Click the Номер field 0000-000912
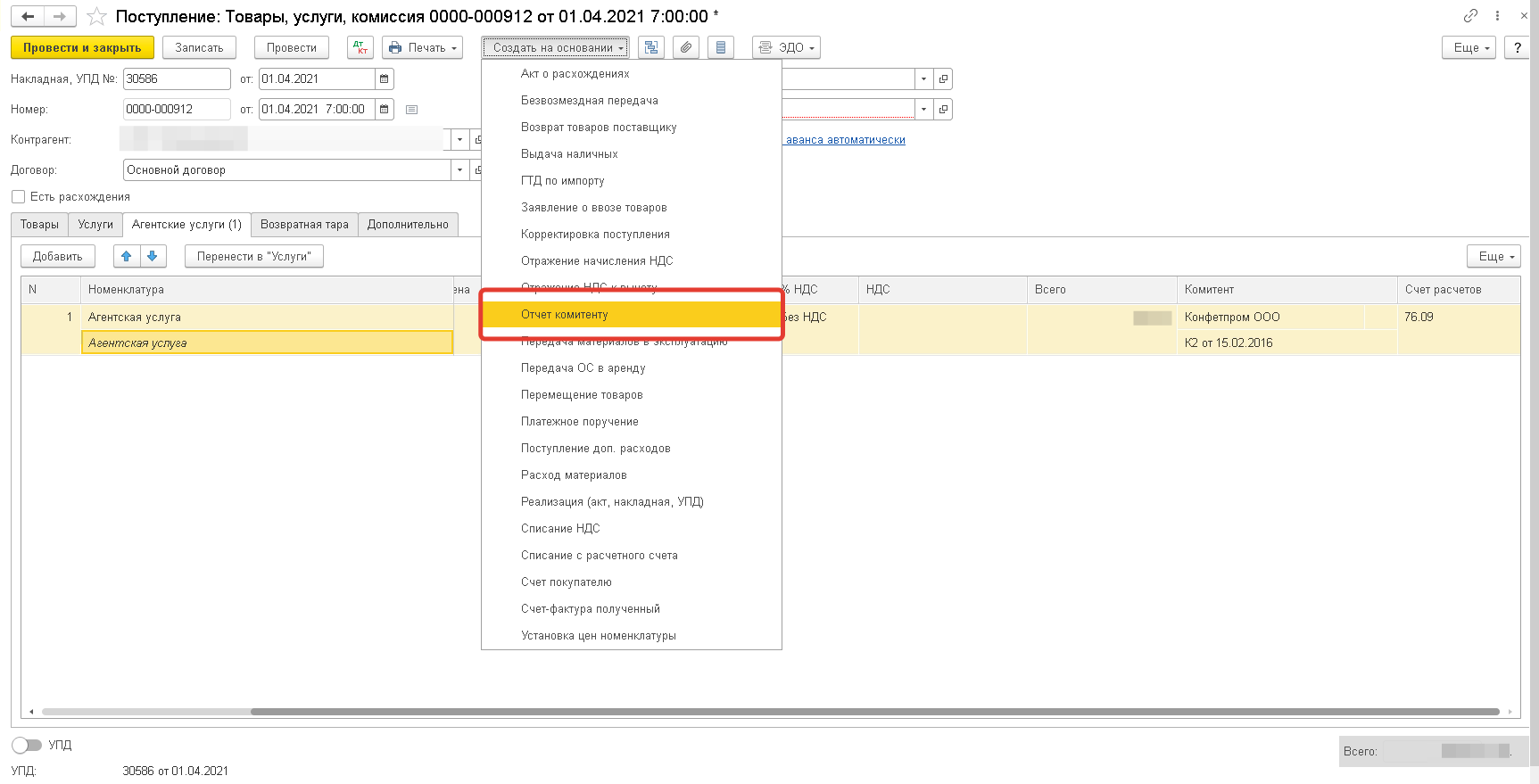This screenshot has width=1539, height=784. point(177,109)
